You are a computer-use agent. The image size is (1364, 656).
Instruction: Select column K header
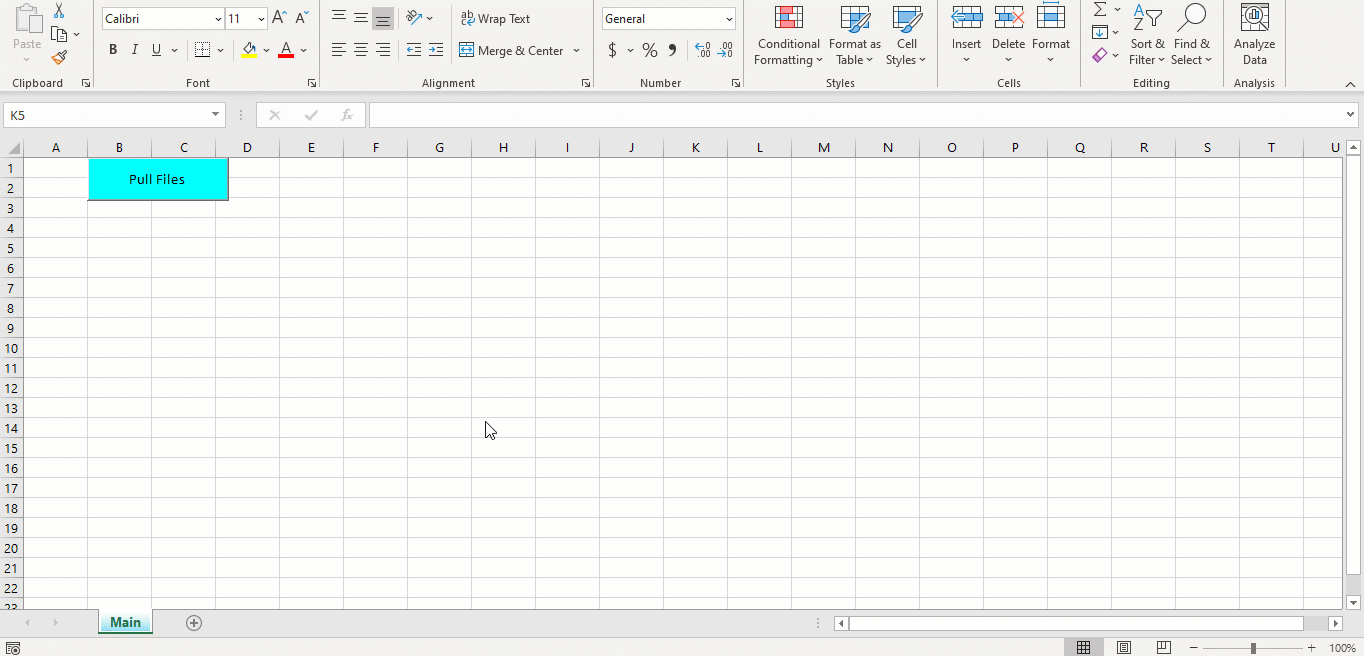click(x=695, y=148)
